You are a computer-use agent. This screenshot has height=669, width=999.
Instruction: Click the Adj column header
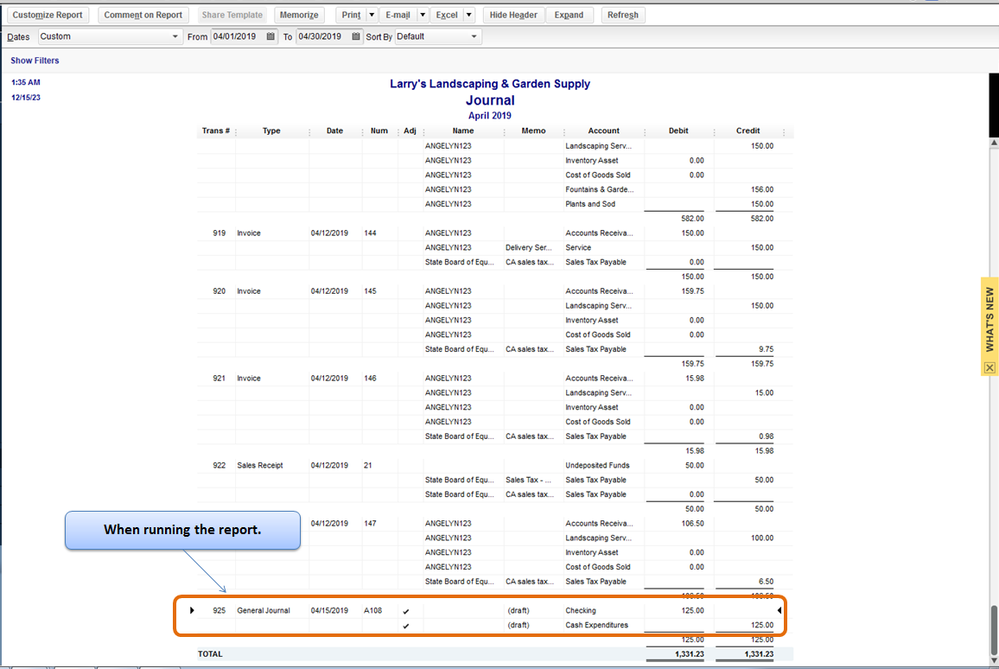pyautogui.click(x=410, y=131)
